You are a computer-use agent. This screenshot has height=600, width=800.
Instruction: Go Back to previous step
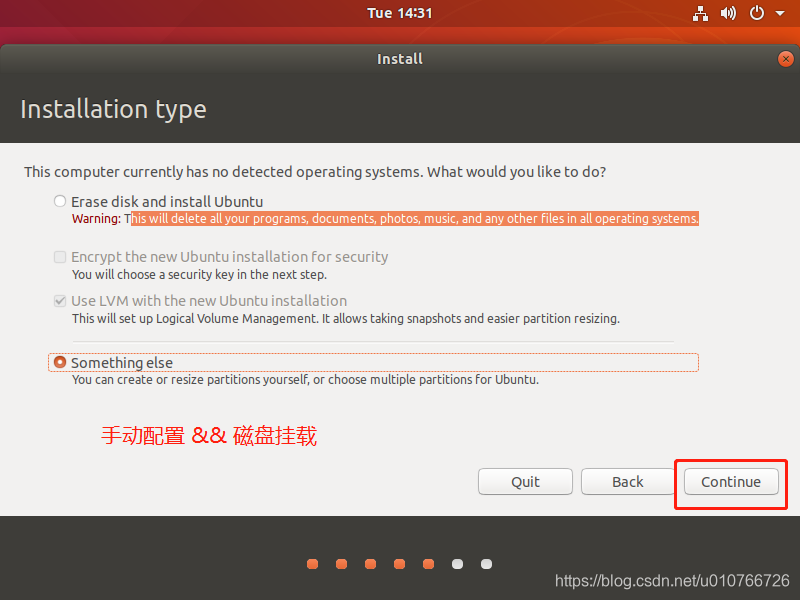(628, 482)
